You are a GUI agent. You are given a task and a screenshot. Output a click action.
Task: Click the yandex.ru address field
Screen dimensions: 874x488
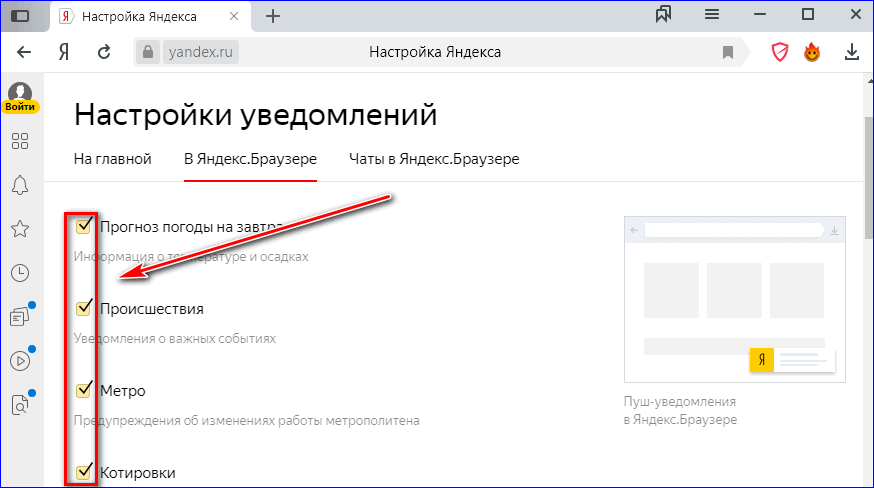[201, 52]
